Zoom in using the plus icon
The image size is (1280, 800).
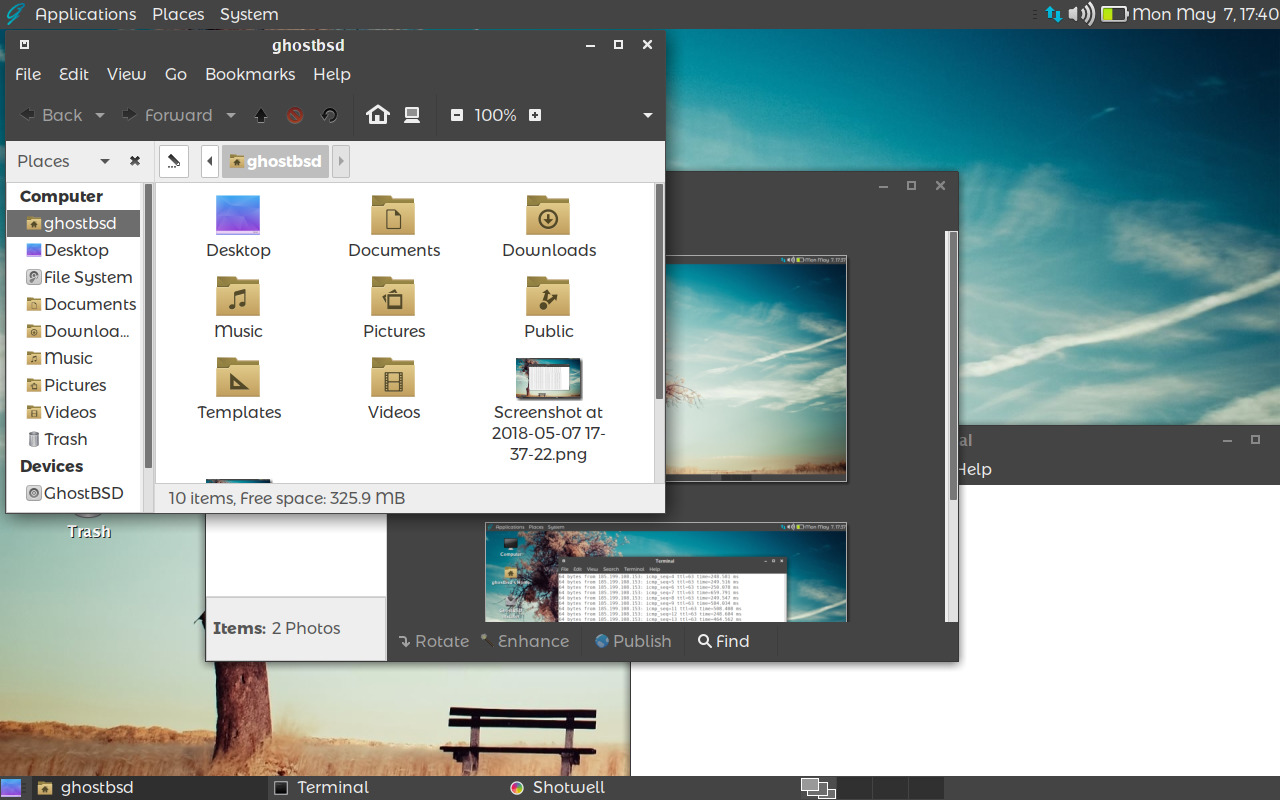pos(535,115)
